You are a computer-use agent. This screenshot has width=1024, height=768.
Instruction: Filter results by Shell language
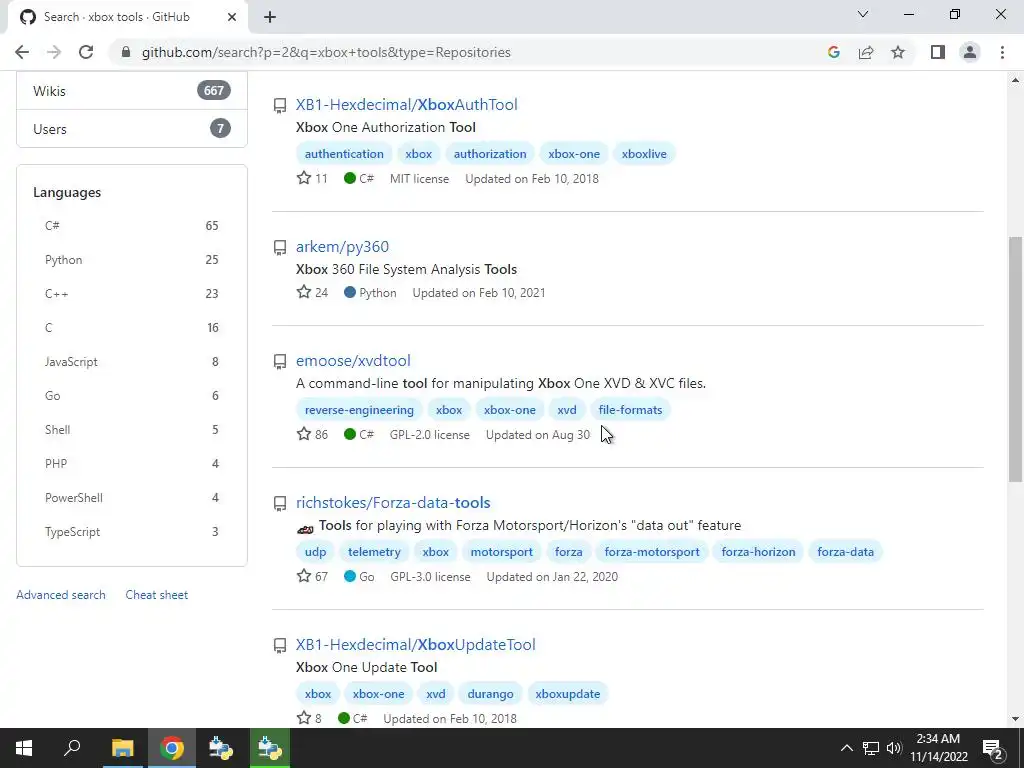click(x=132, y=429)
